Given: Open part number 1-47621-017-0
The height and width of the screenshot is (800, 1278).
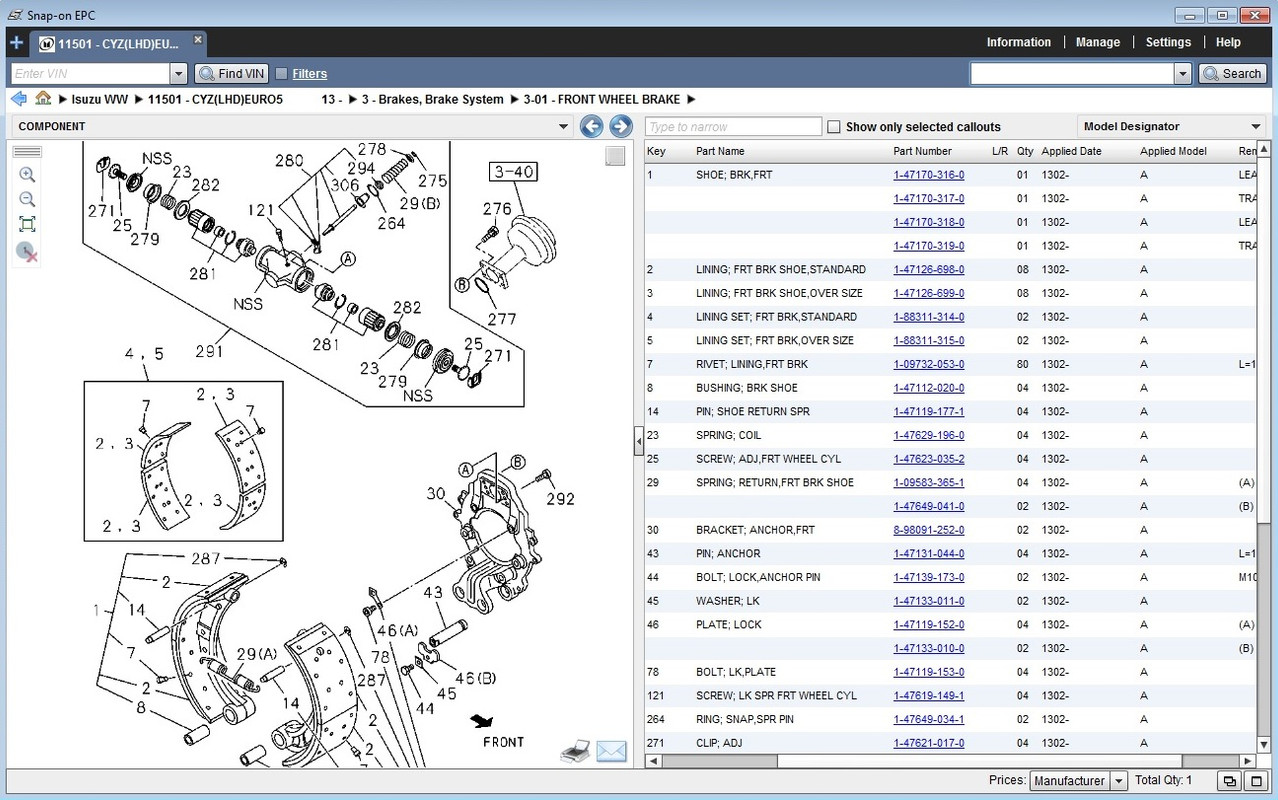Looking at the screenshot, I should (929, 743).
